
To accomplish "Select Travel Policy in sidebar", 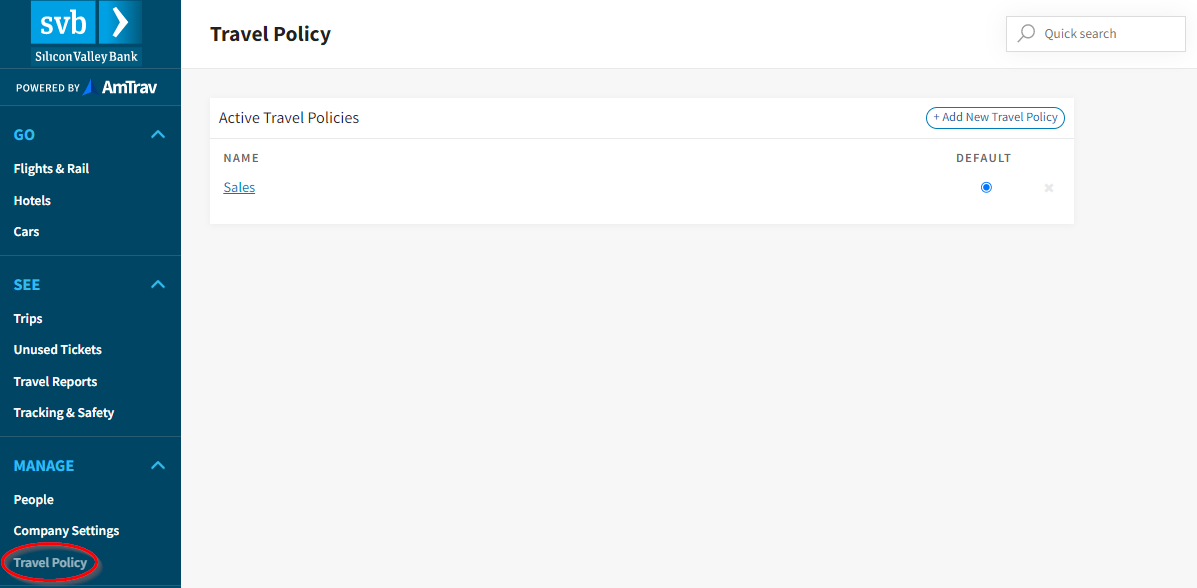I will tap(50, 564).
